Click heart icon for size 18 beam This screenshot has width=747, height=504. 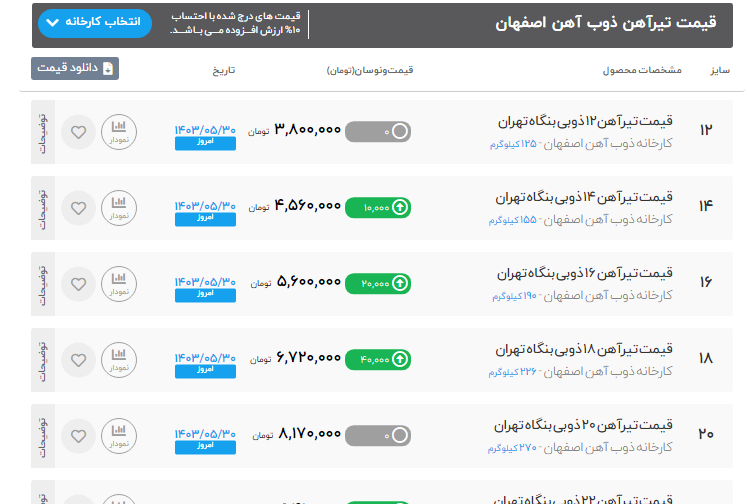(78, 358)
